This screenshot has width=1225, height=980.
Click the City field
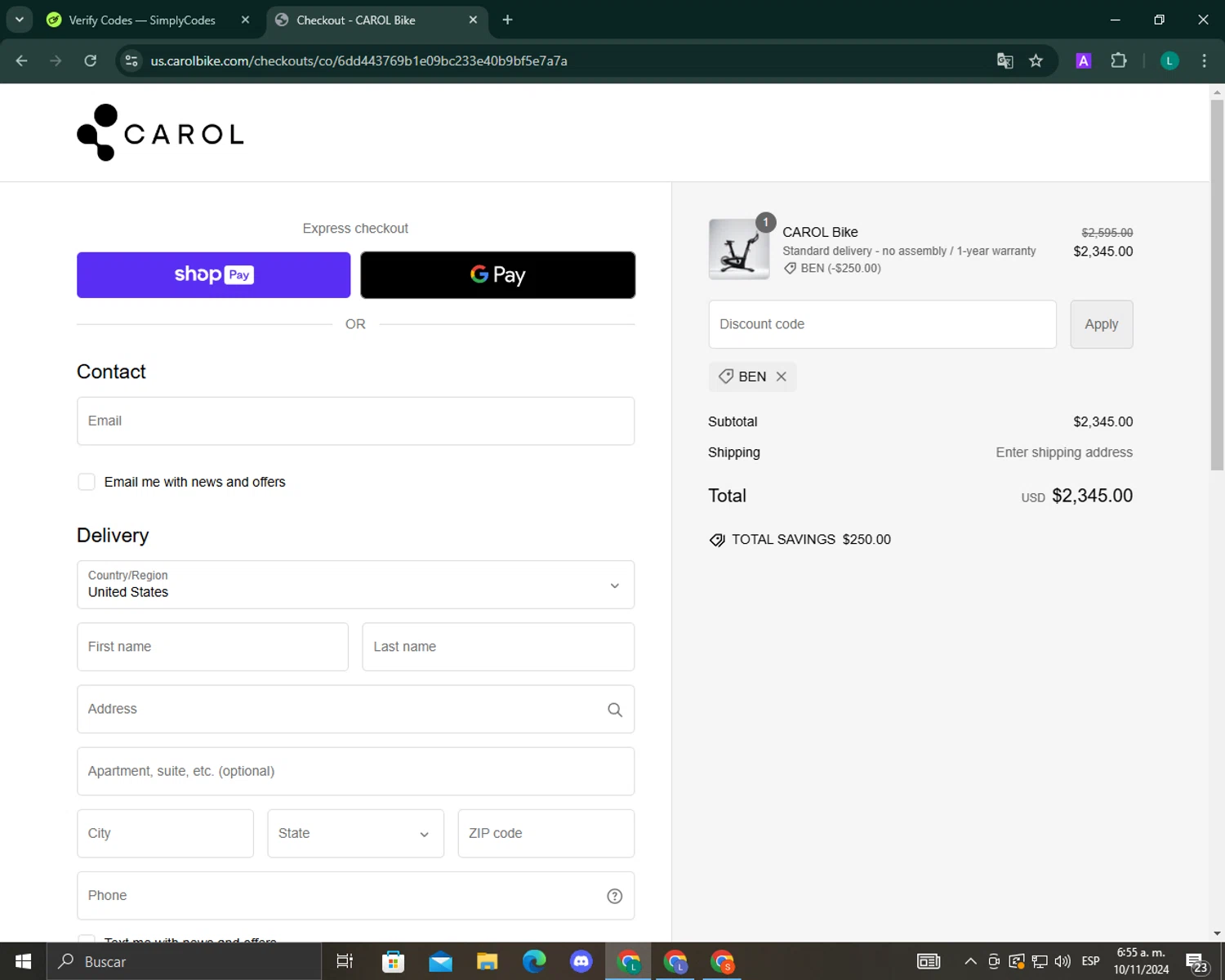165,833
